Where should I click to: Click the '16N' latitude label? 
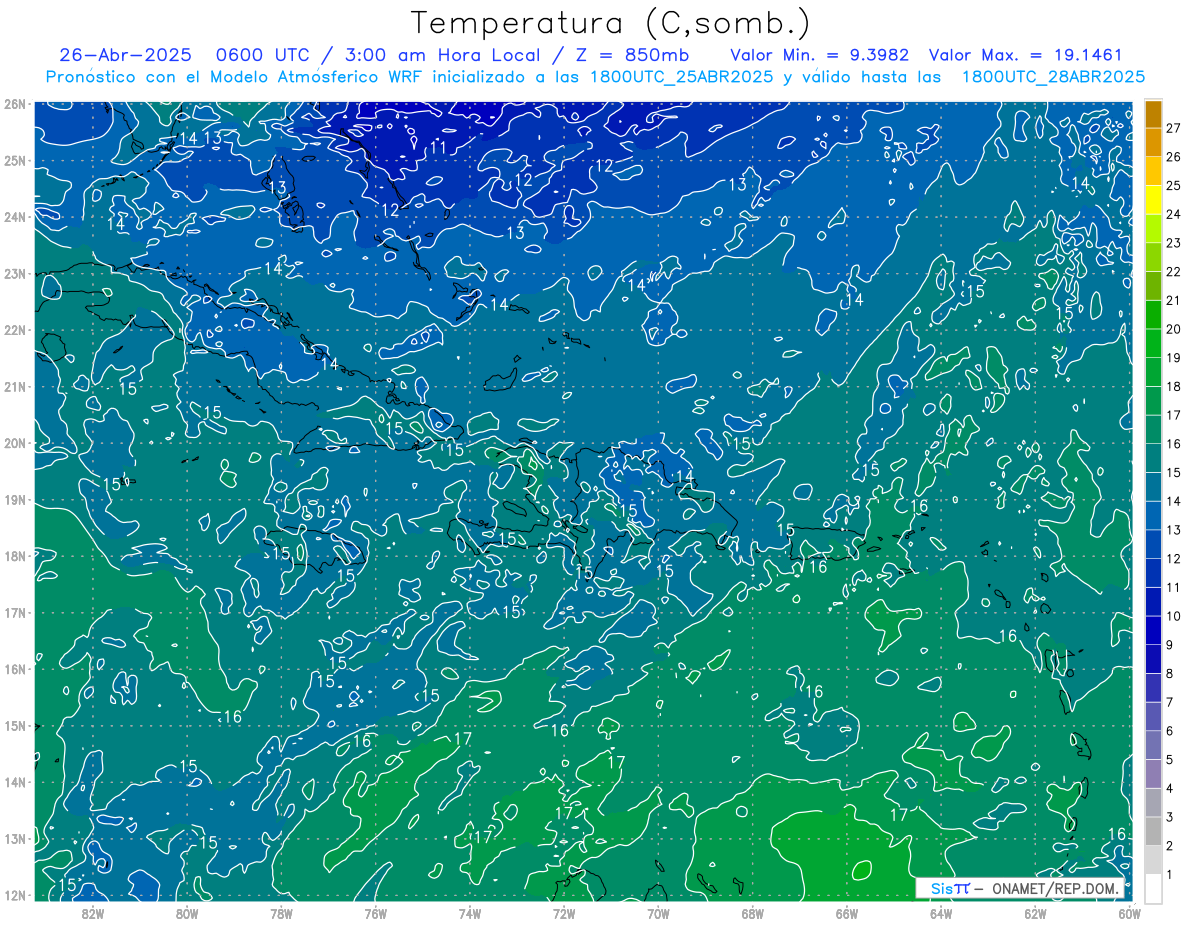point(14,669)
